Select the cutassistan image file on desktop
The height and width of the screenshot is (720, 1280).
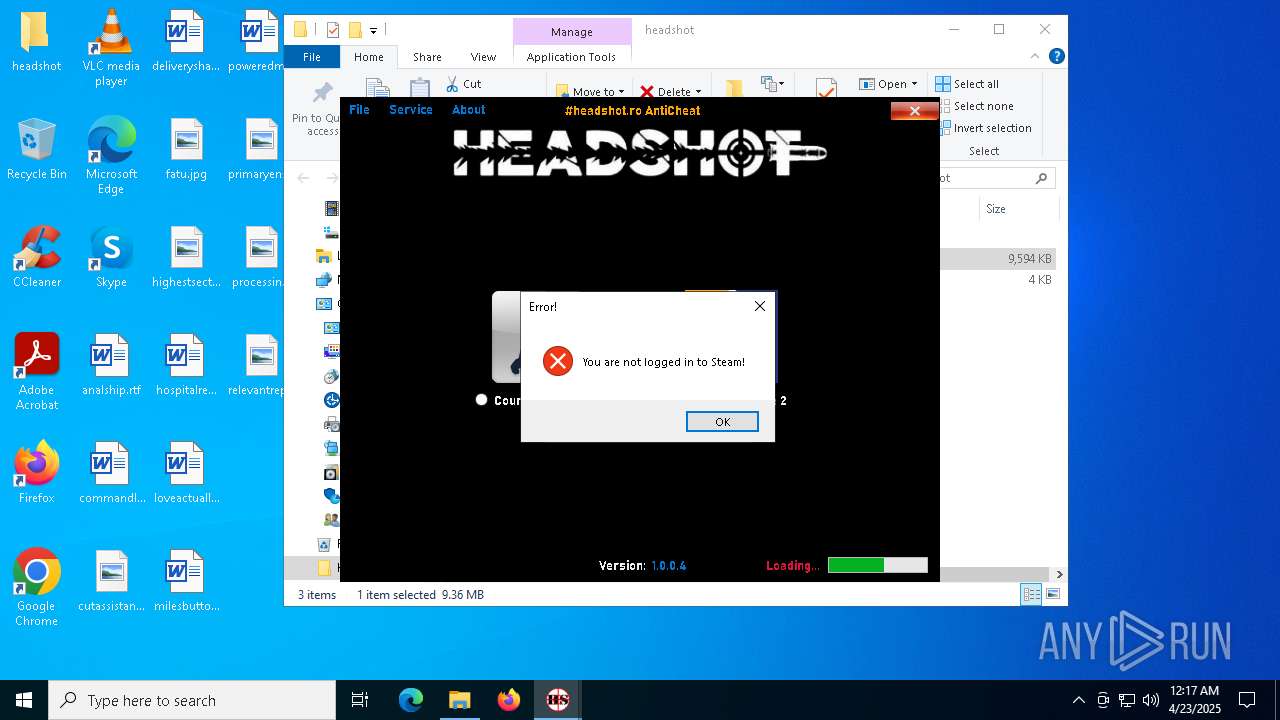click(111, 581)
